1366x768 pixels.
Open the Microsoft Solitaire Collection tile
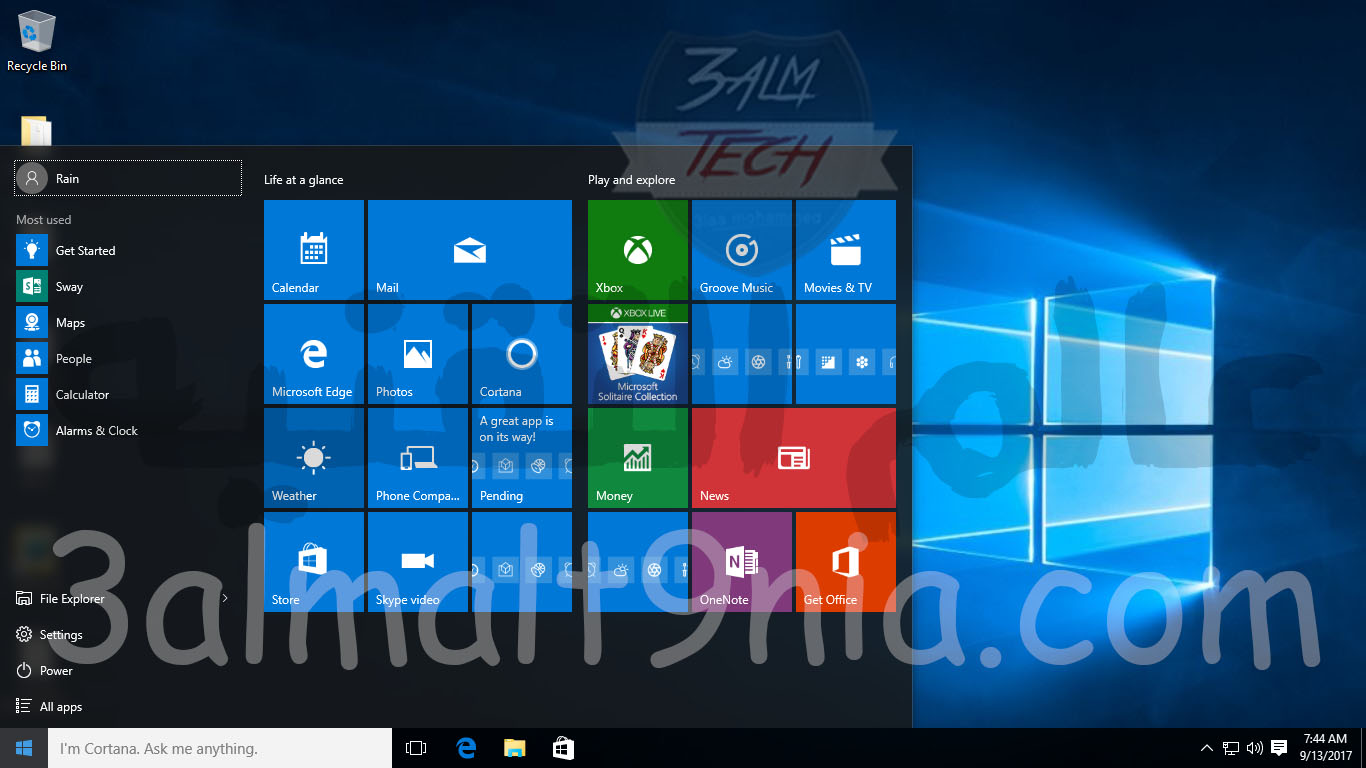point(638,354)
